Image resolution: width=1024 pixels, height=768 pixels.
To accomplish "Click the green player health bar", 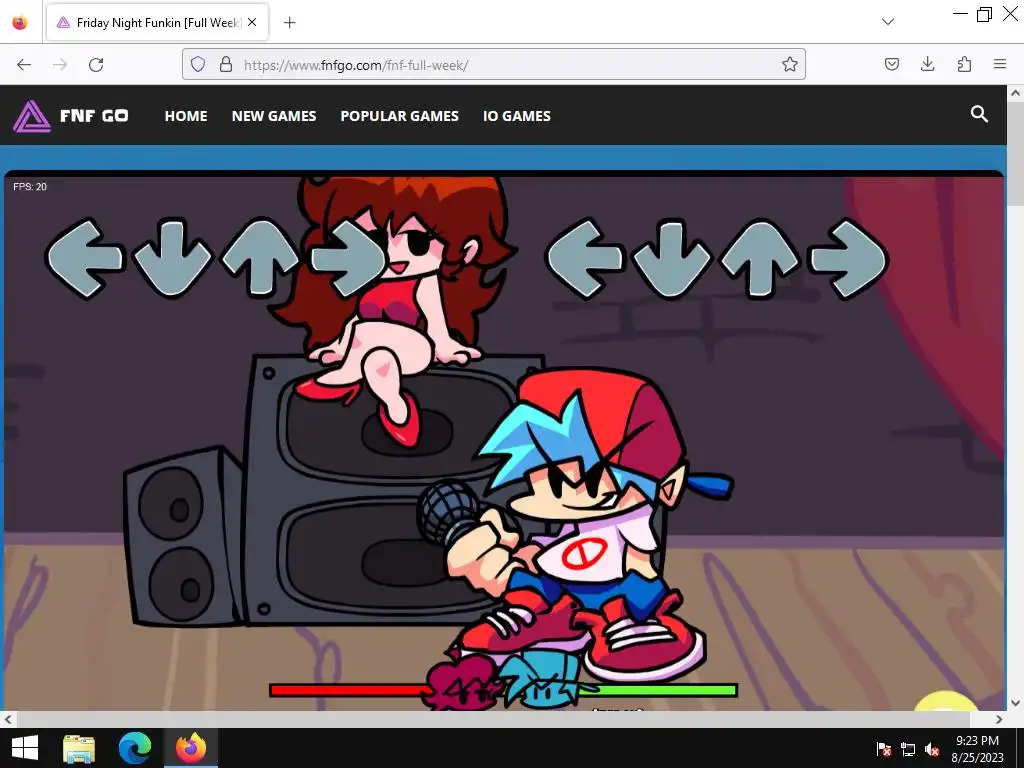I will click(x=664, y=690).
